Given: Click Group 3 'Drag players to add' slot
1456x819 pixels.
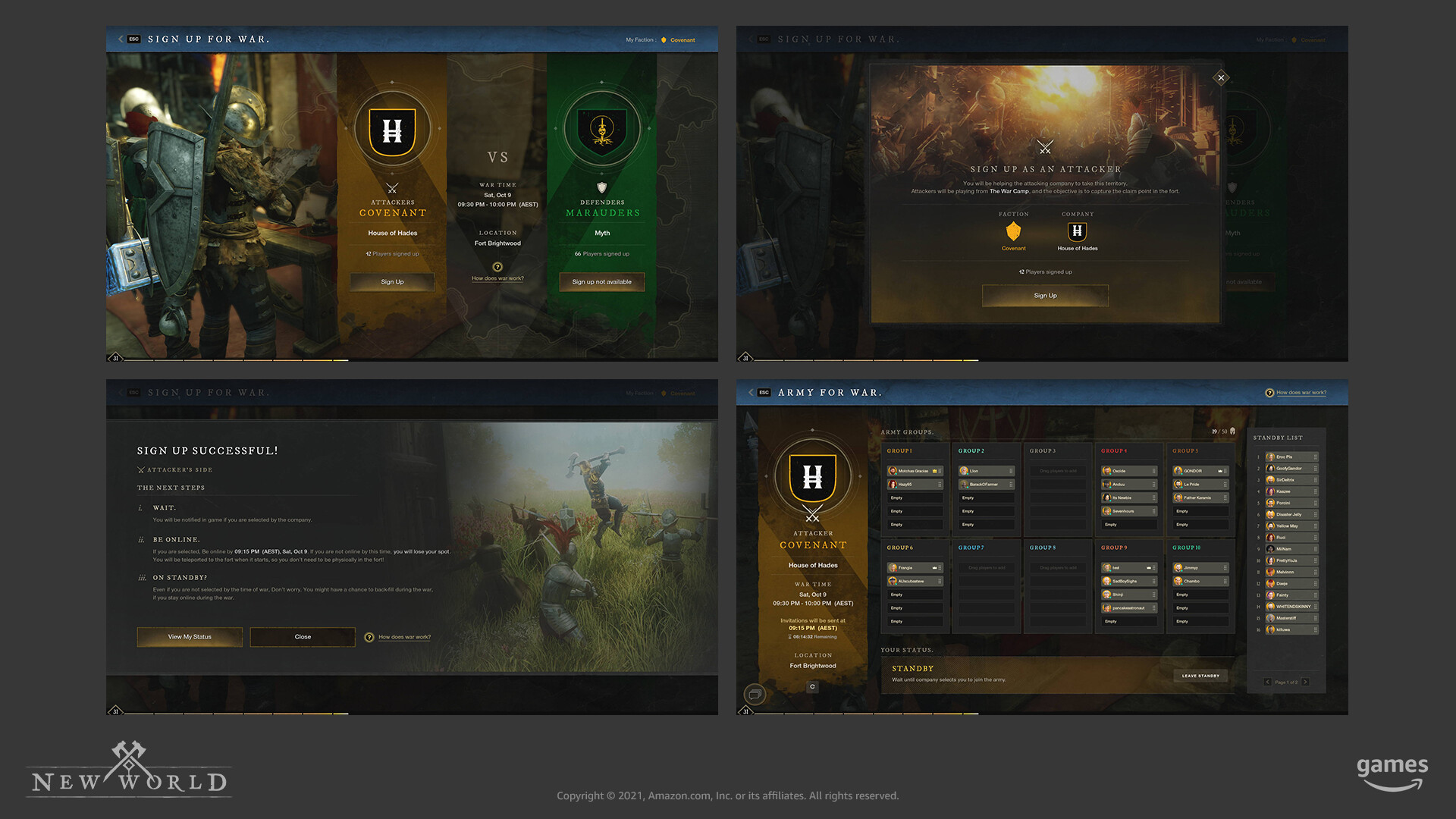Looking at the screenshot, I should coord(1057,471).
